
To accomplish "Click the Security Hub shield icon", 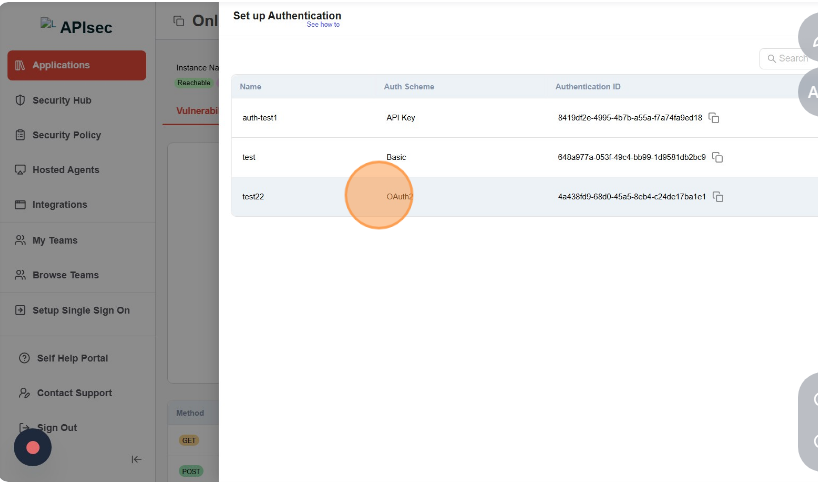I will [20, 100].
